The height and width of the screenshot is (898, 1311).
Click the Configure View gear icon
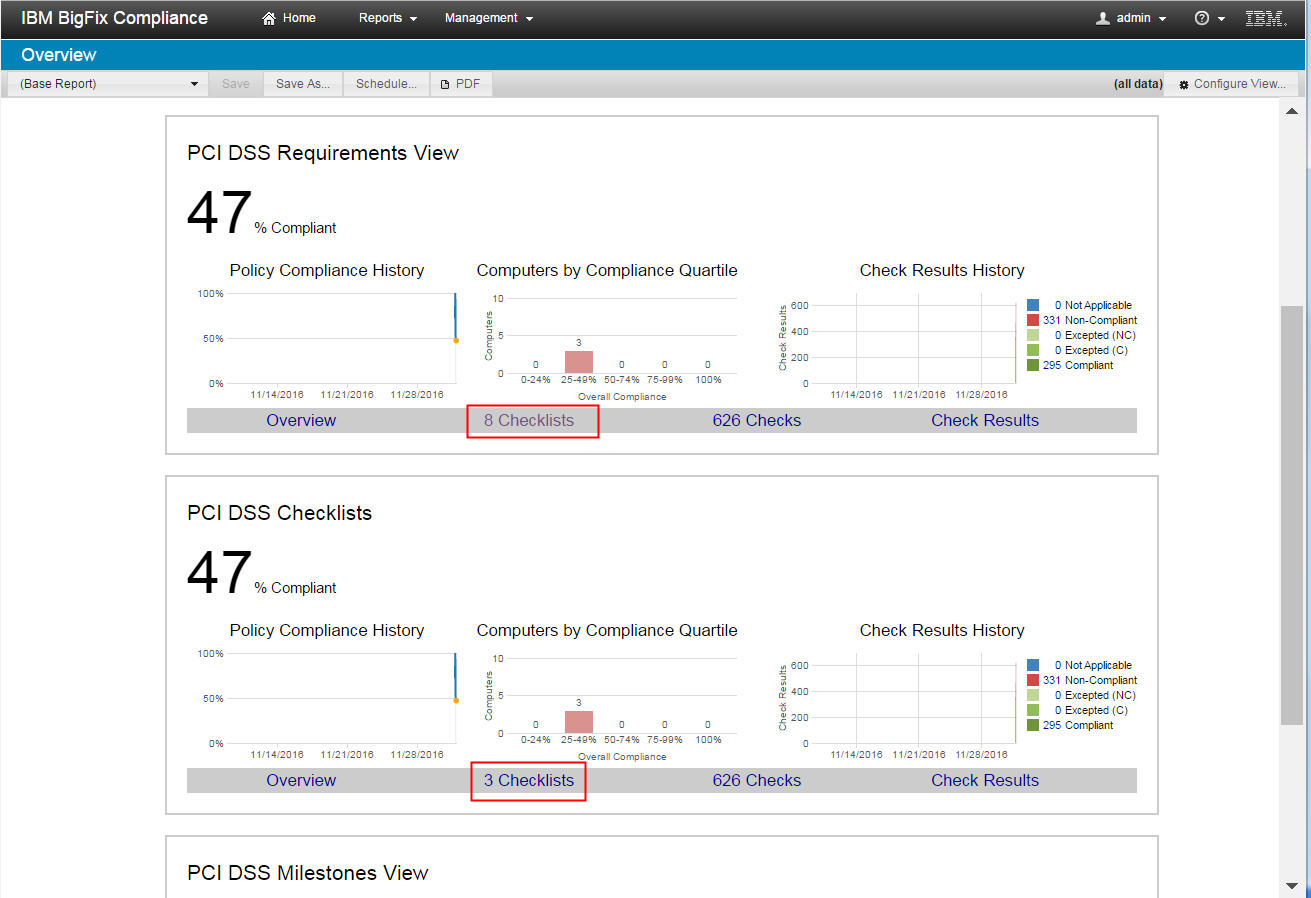(x=1185, y=84)
